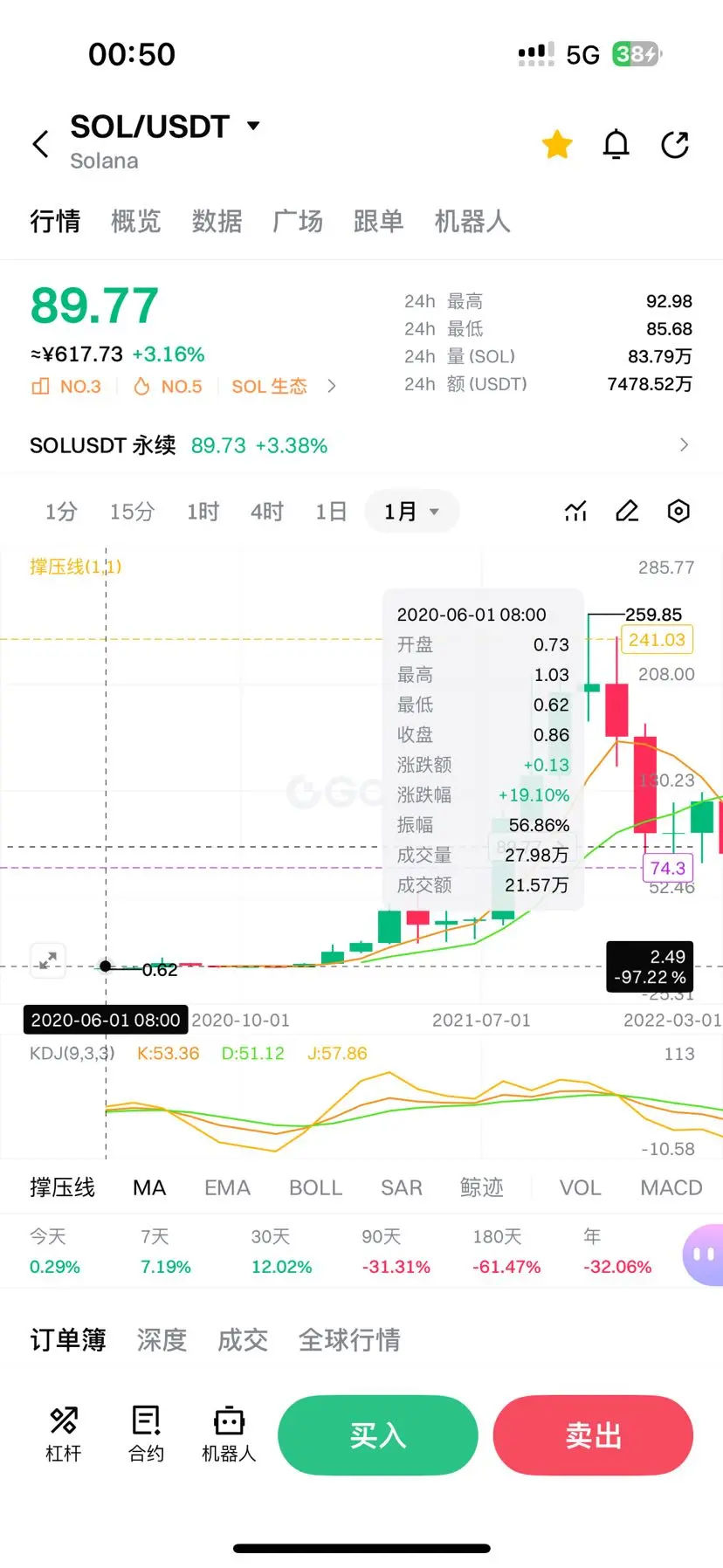Tap the 2020-06-01 08:00 date label
This screenshot has width=723, height=1568.
pyautogui.click(x=106, y=1020)
